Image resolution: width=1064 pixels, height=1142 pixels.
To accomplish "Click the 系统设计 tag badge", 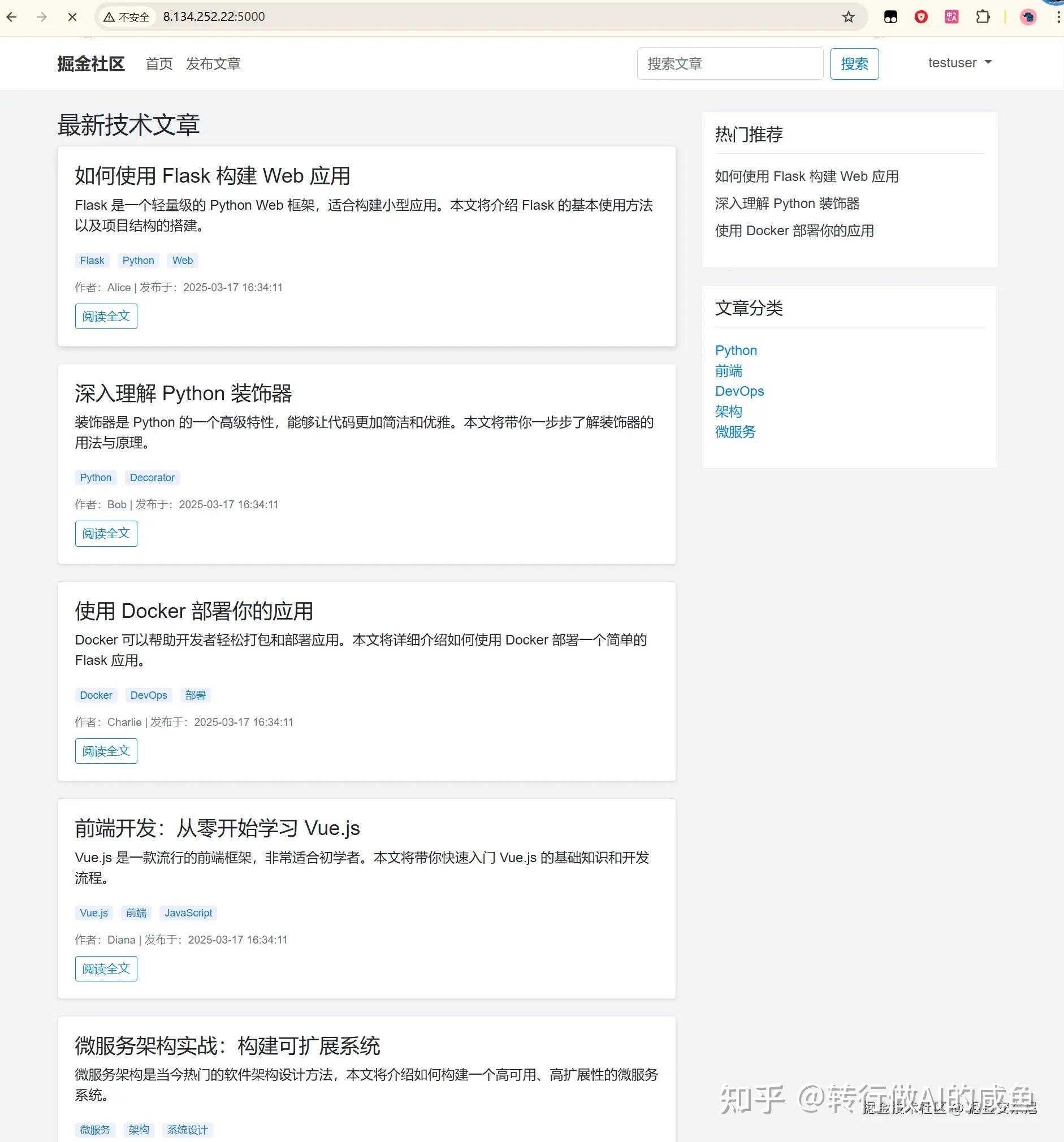I will pyautogui.click(x=187, y=1130).
